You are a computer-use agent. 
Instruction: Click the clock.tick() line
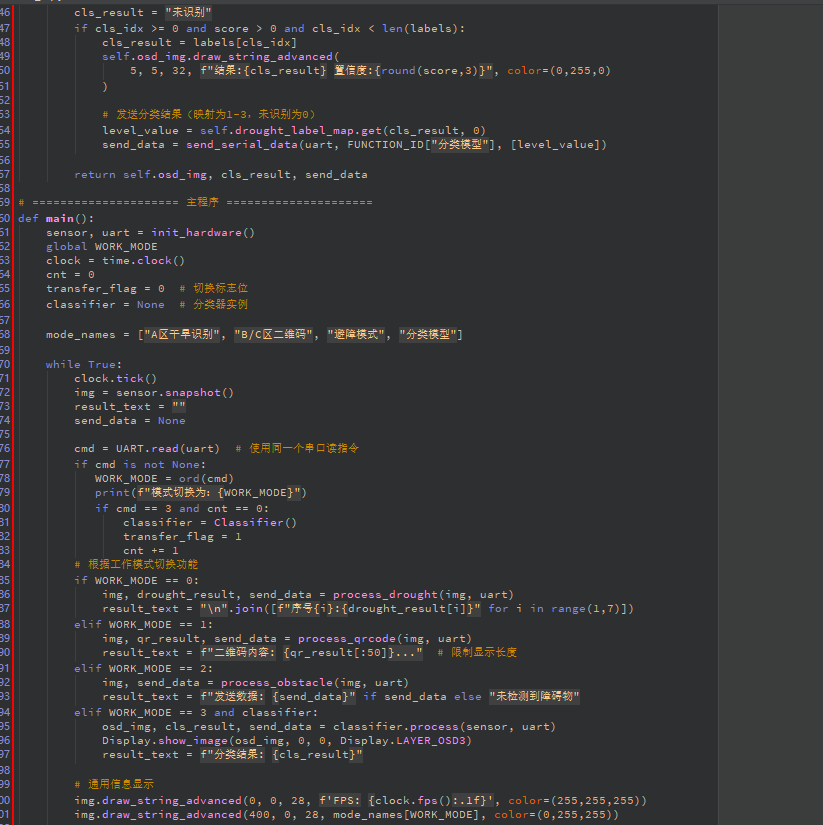115,378
